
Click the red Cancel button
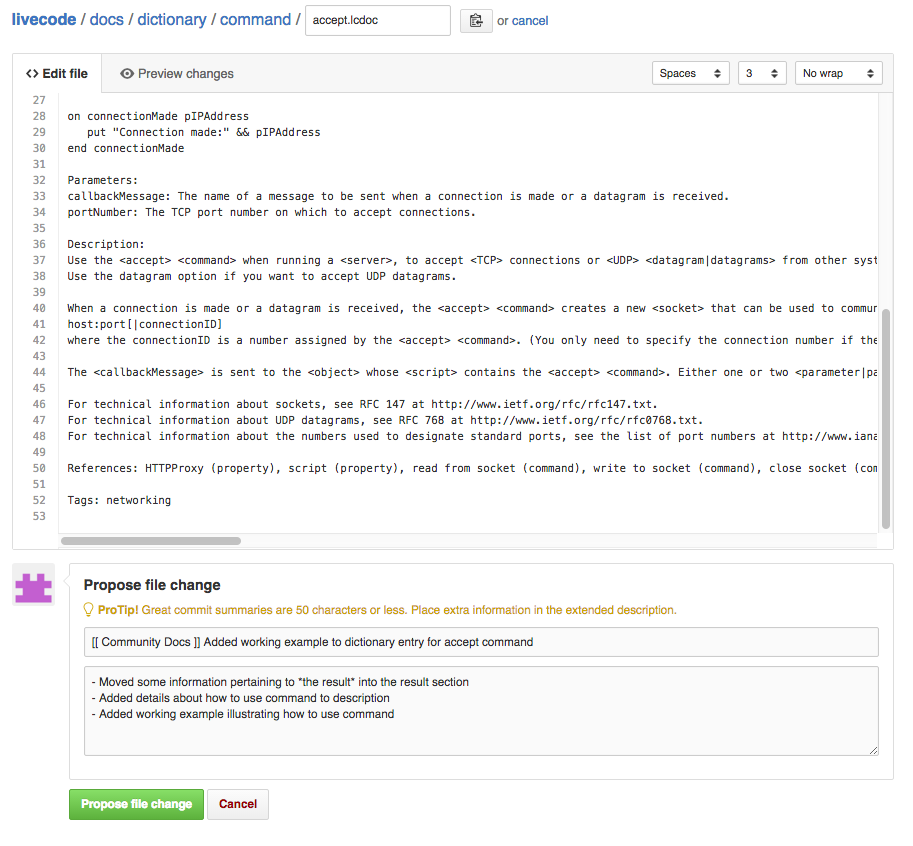click(238, 804)
